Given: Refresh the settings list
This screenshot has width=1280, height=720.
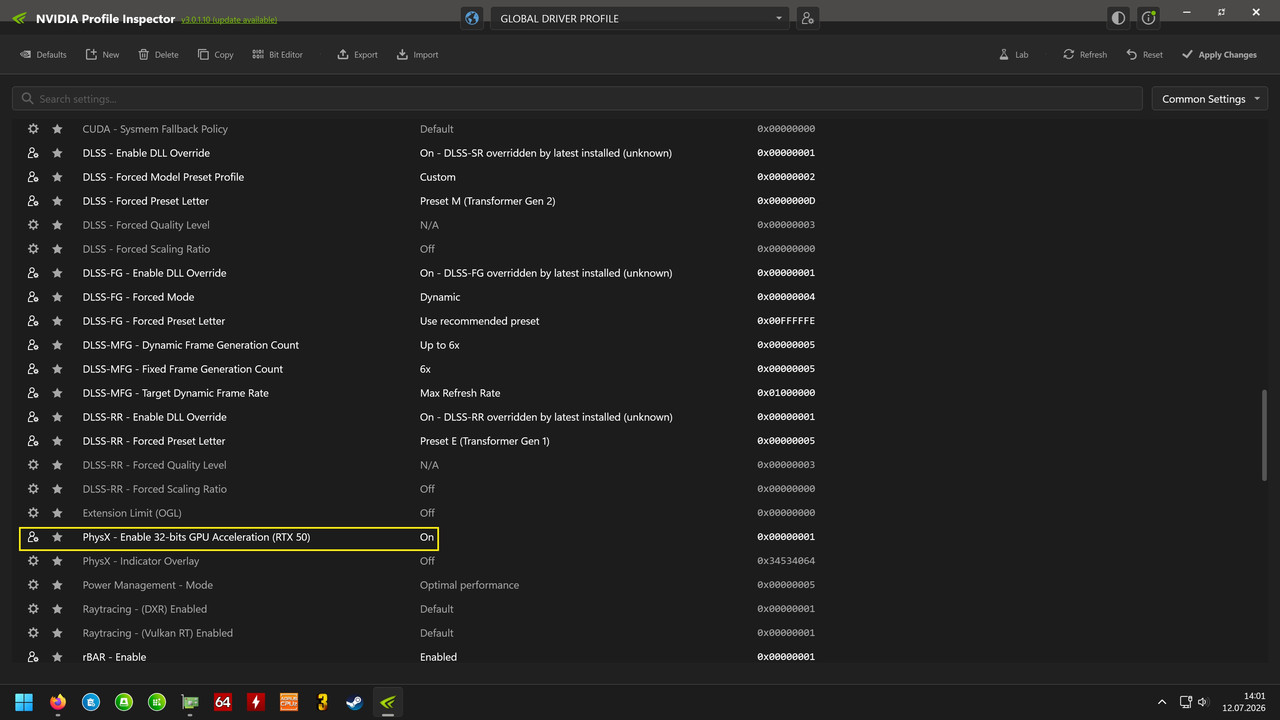Looking at the screenshot, I should [x=1085, y=55].
